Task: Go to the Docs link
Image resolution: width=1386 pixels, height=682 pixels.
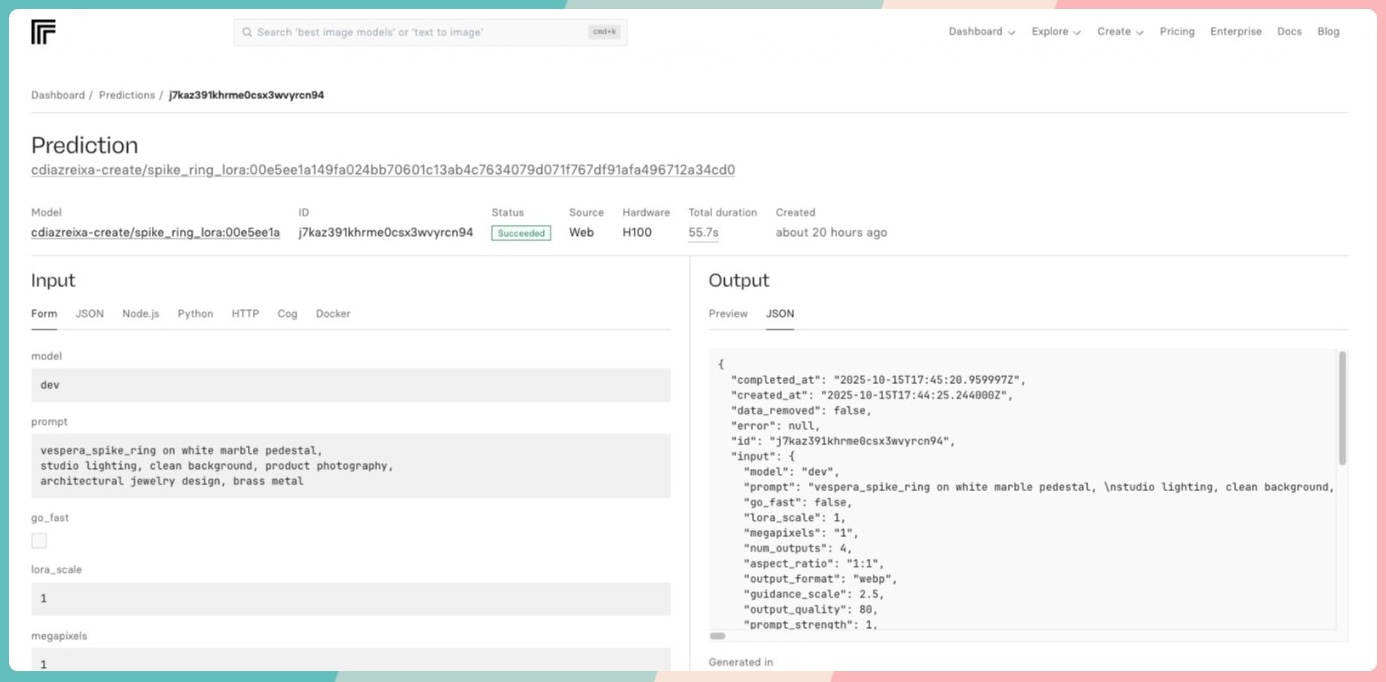Action: (x=1289, y=32)
